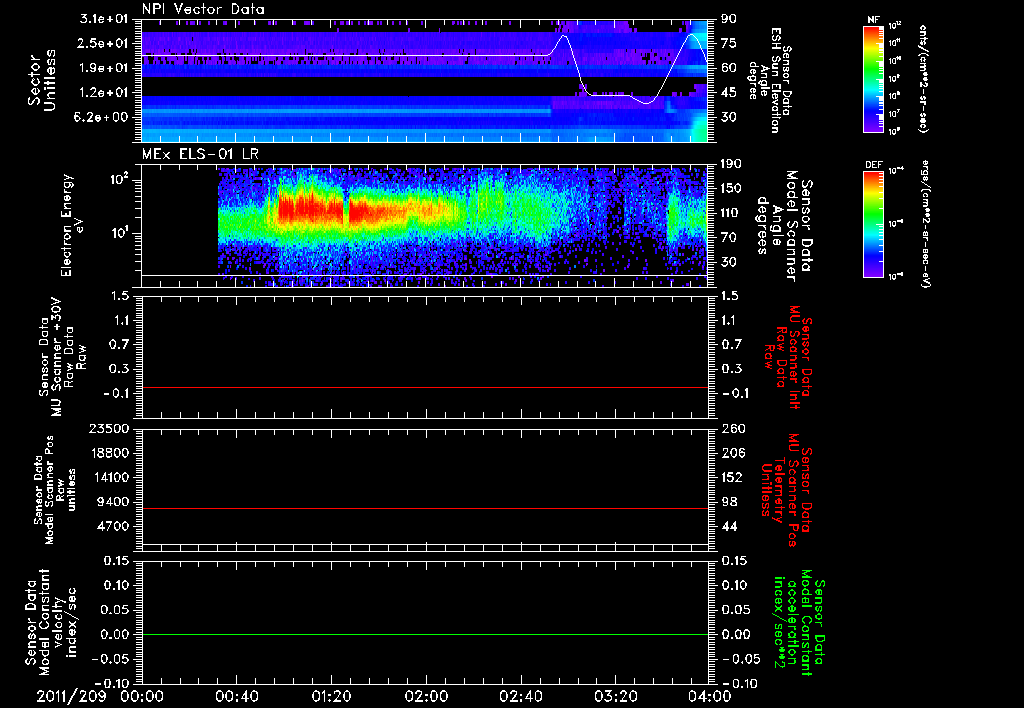Click the red line in Scanner Pos panel
This screenshot has width=1024, height=708.
(425, 508)
